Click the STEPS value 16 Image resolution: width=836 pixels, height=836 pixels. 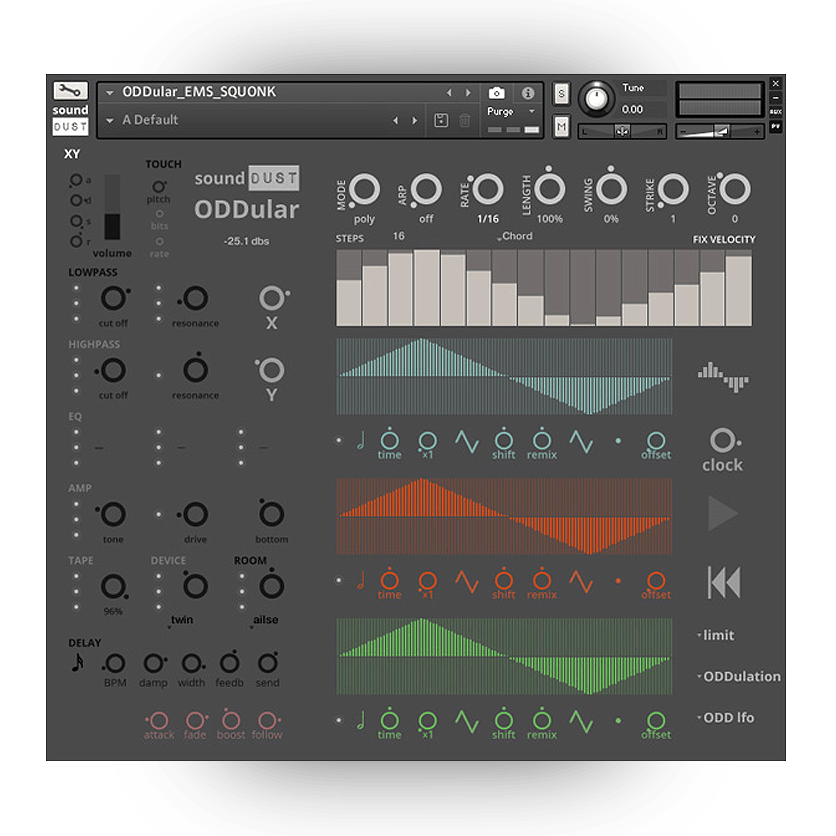[x=399, y=236]
